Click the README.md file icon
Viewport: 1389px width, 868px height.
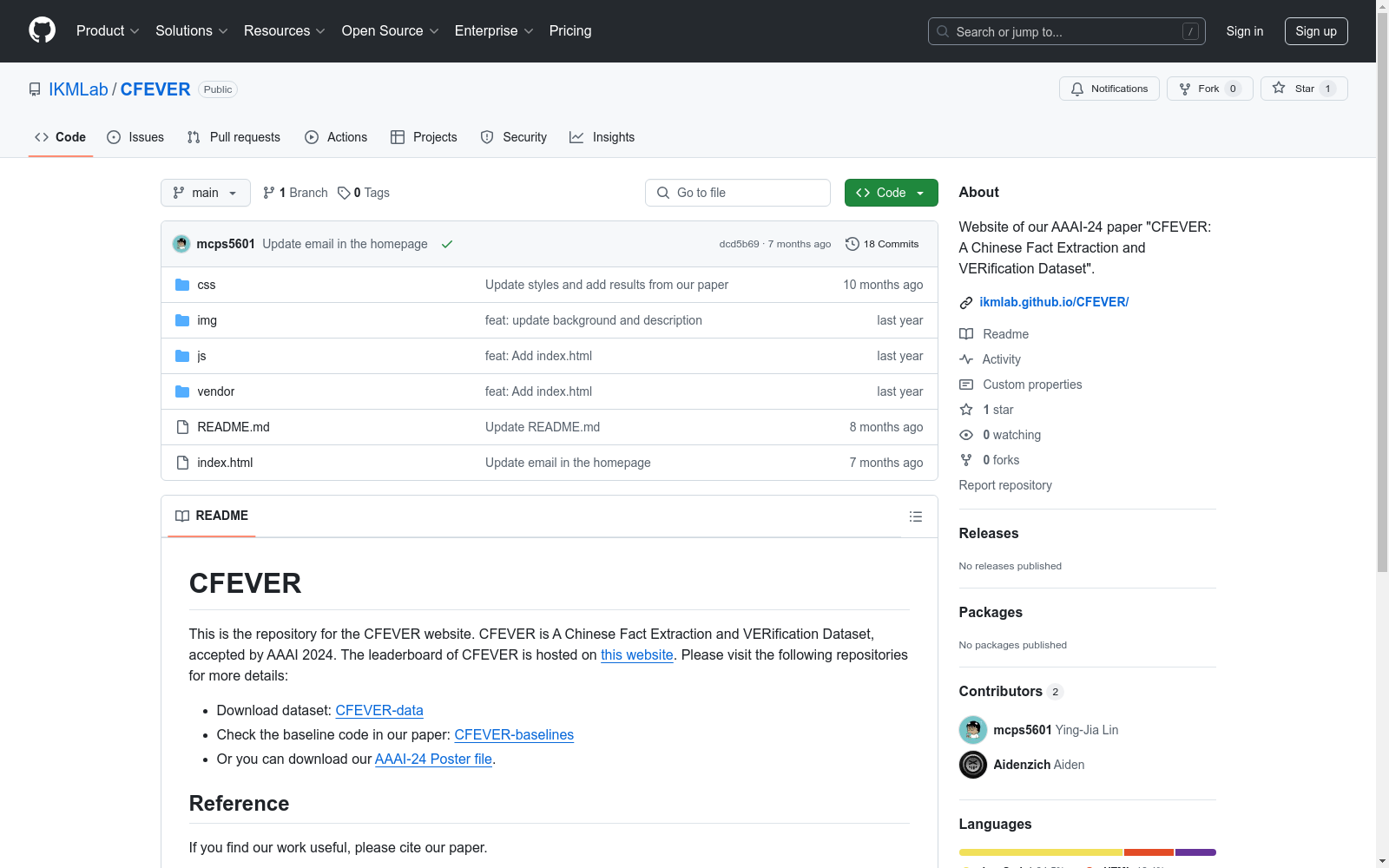(182, 427)
